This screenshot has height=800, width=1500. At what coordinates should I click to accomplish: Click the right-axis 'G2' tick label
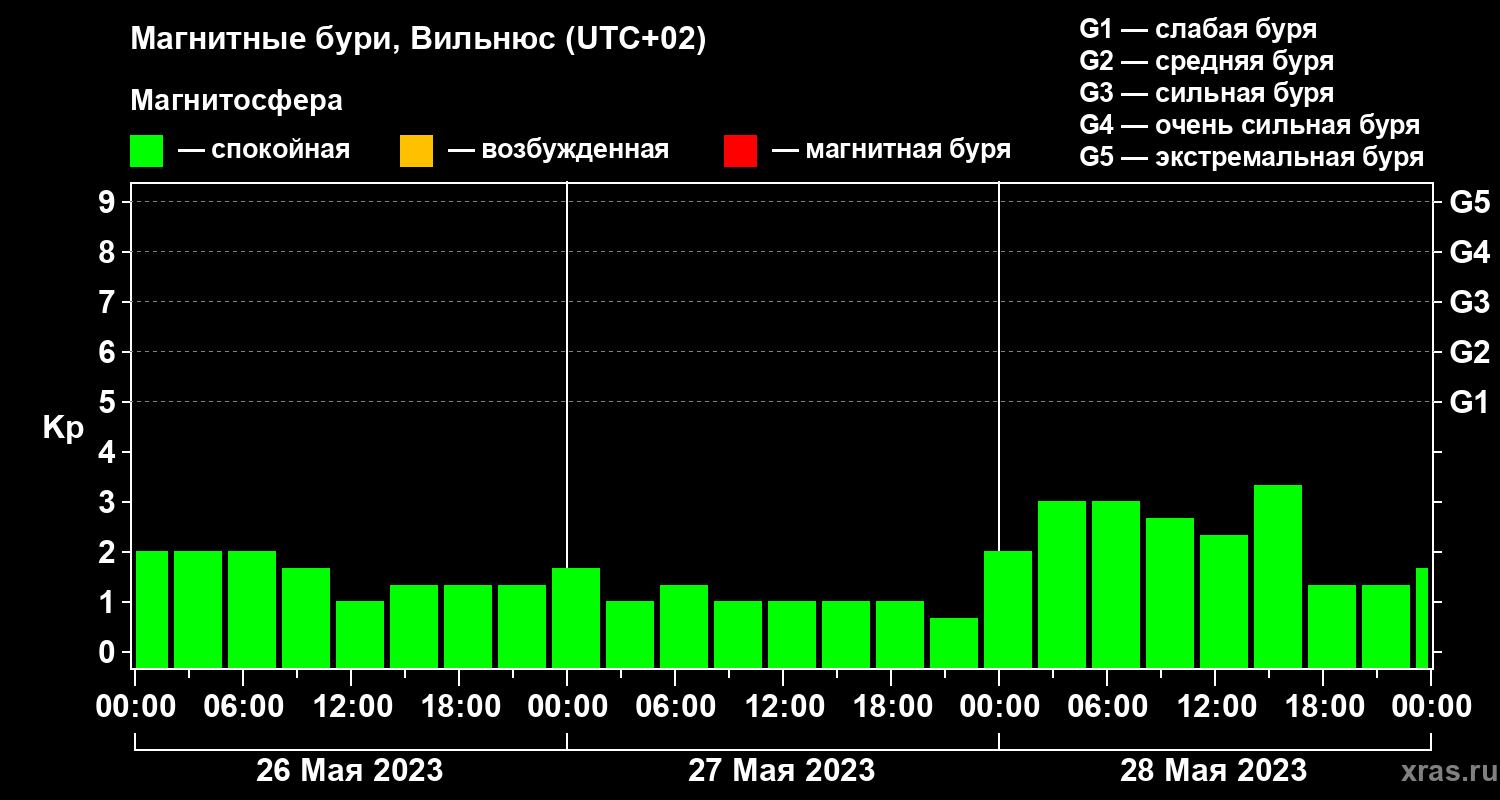pos(1469,352)
